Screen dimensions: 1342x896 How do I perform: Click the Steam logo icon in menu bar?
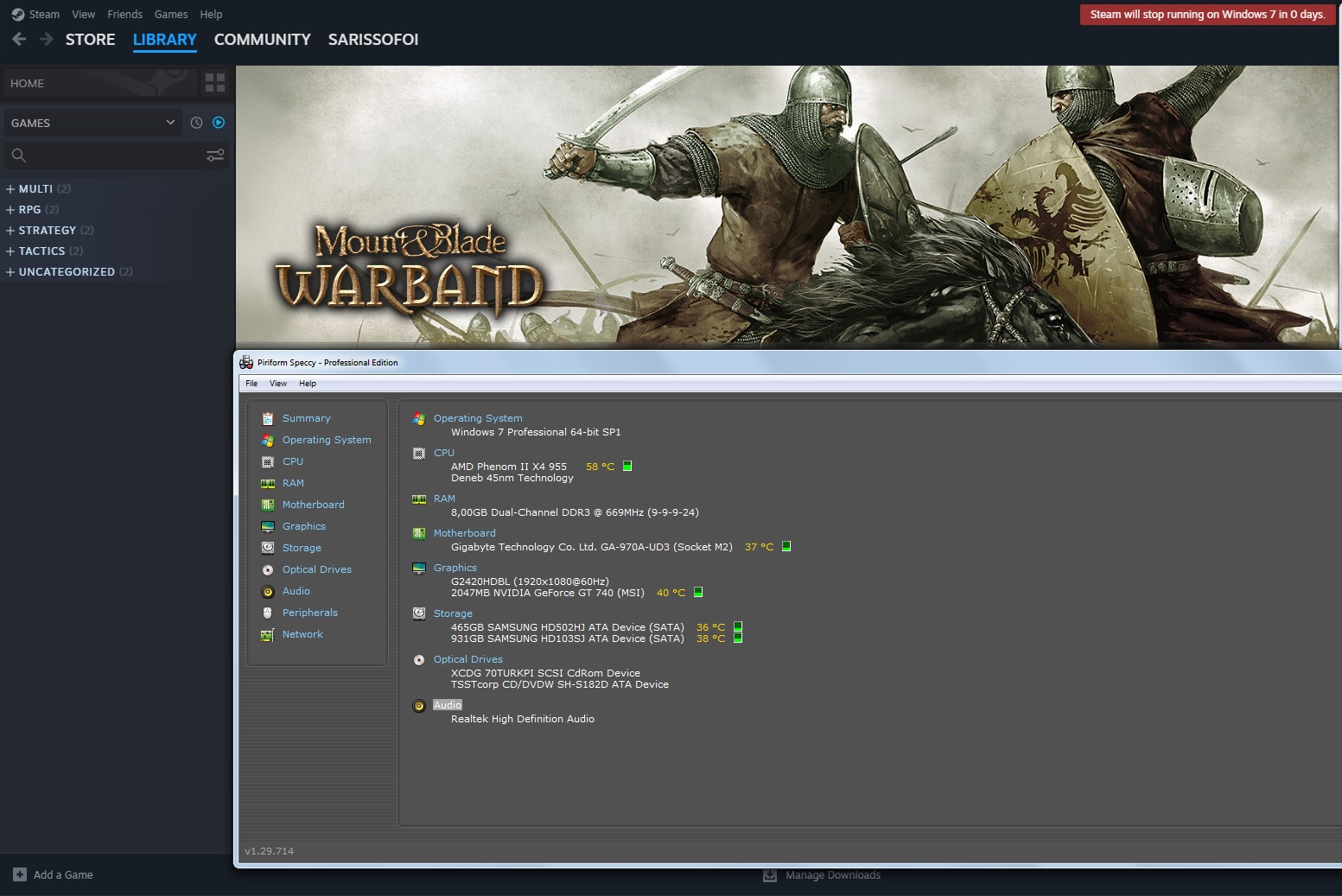(x=17, y=15)
